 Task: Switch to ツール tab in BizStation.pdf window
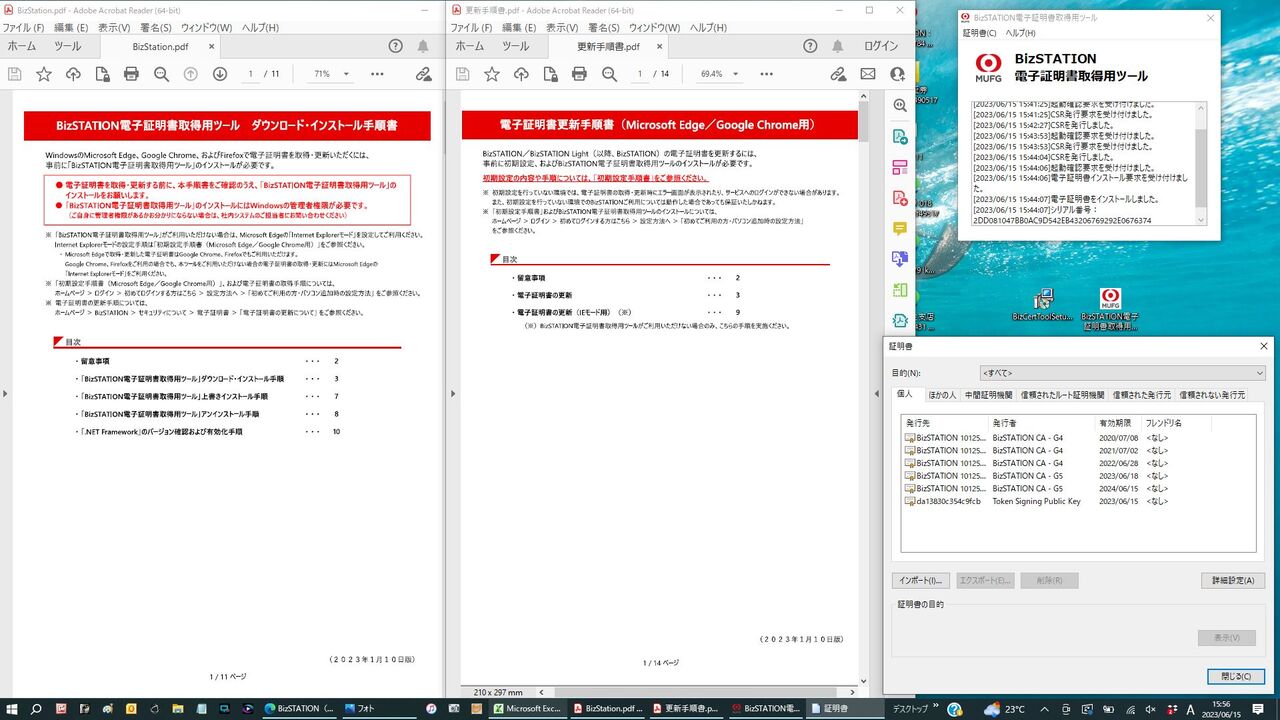click(68, 46)
